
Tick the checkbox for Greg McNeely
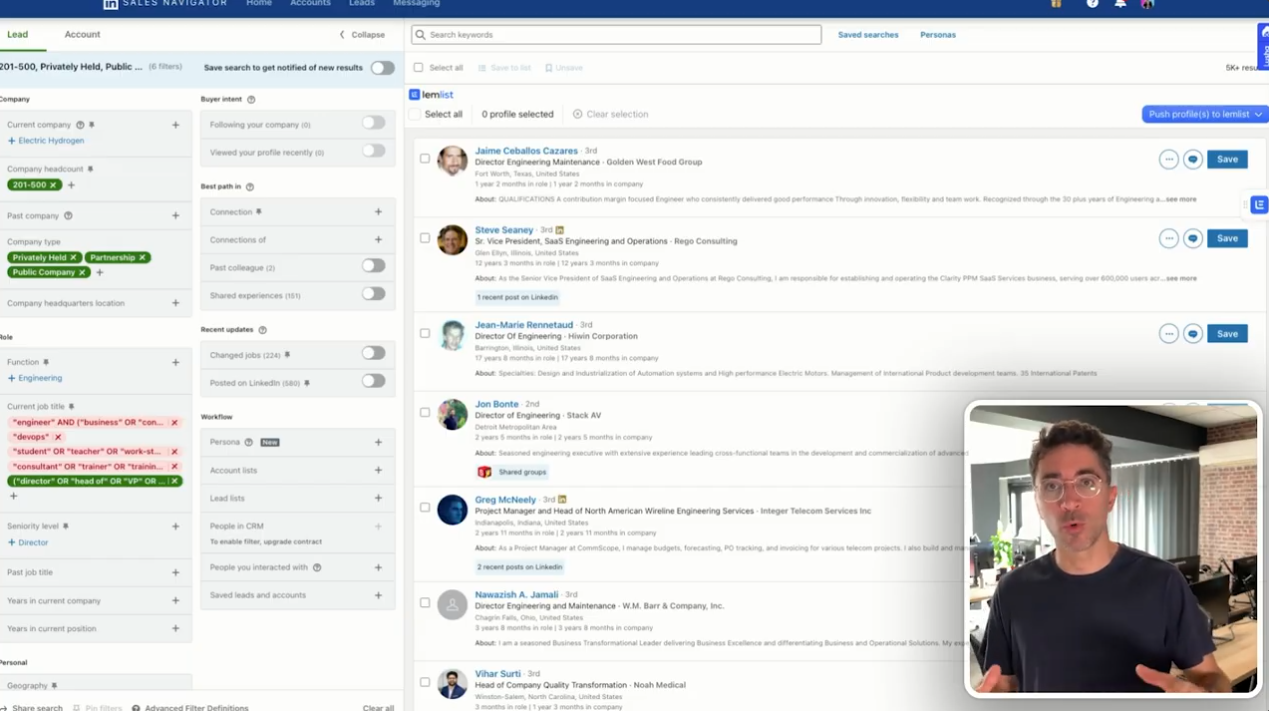[x=425, y=507]
